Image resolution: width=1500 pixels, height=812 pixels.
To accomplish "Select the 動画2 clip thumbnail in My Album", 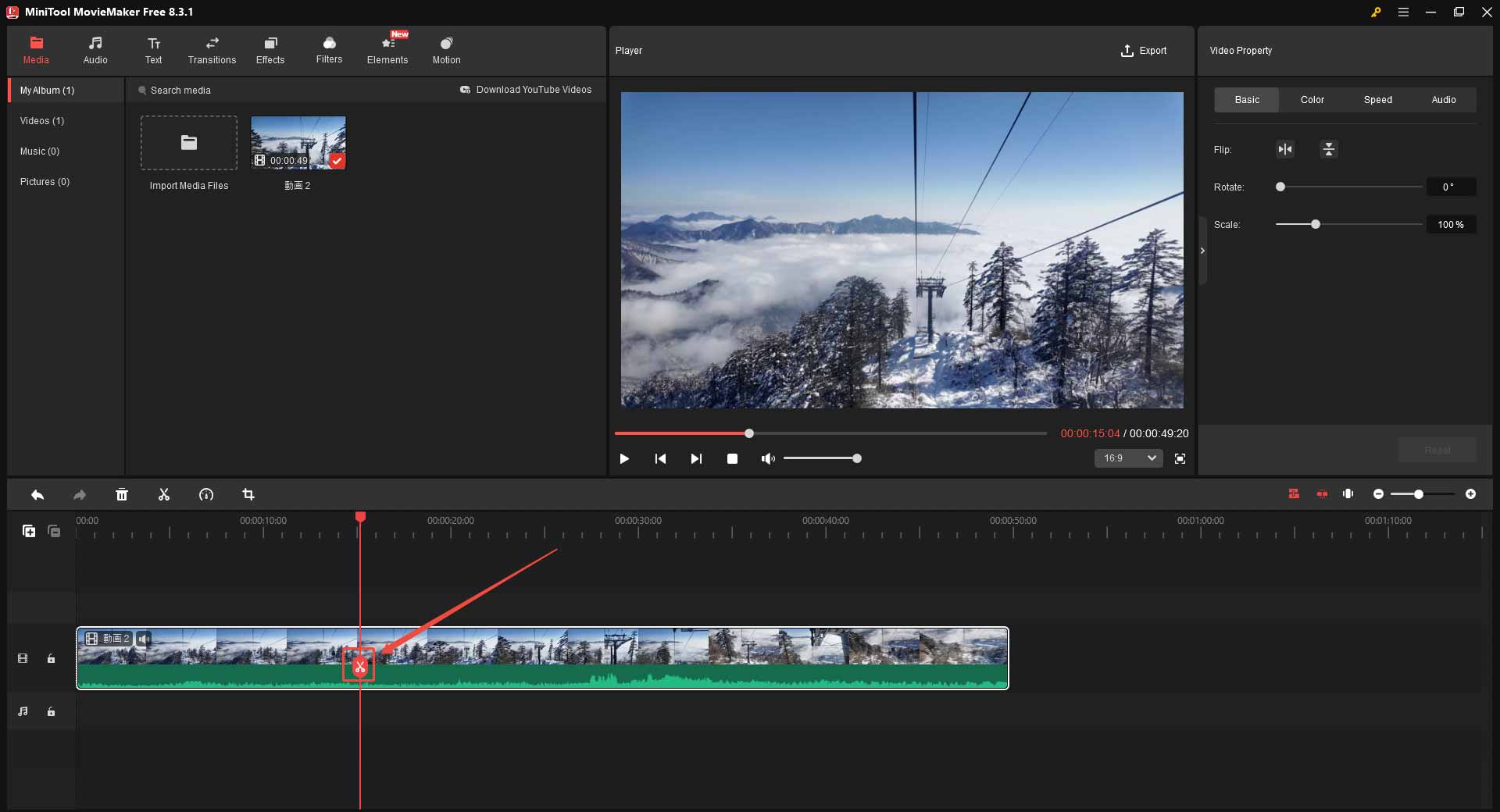I will [x=298, y=142].
